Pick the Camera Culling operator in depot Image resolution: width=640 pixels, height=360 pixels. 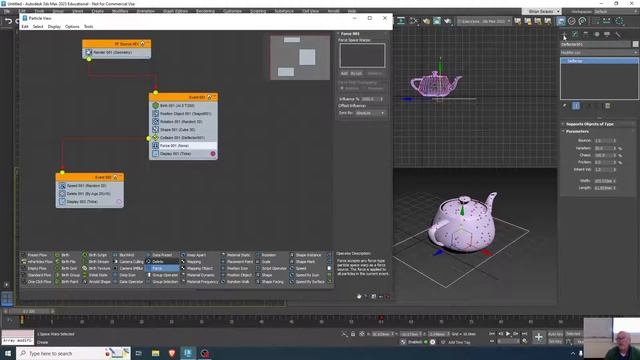[x=129, y=262]
